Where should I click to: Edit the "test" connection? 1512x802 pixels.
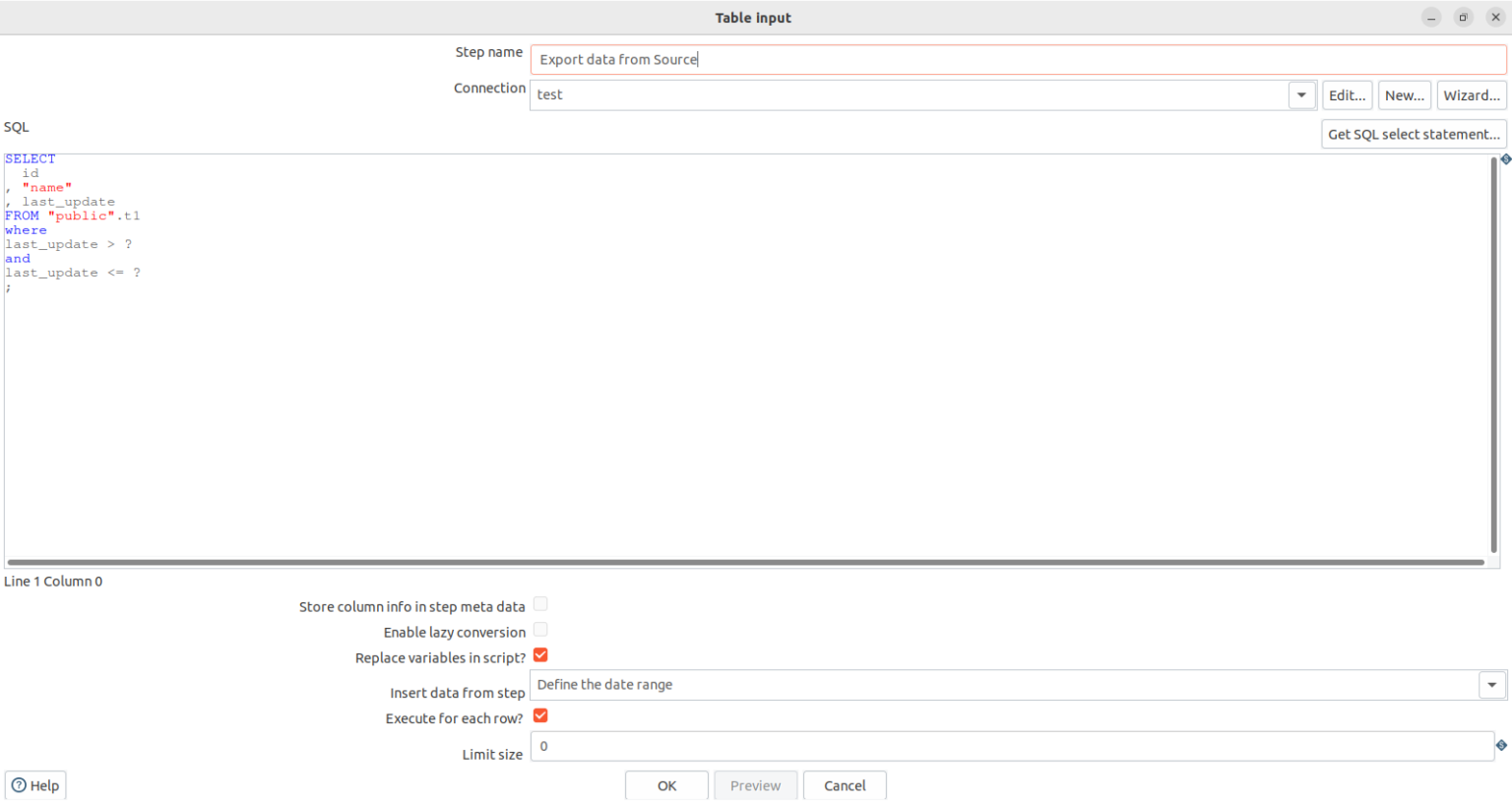click(1347, 94)
